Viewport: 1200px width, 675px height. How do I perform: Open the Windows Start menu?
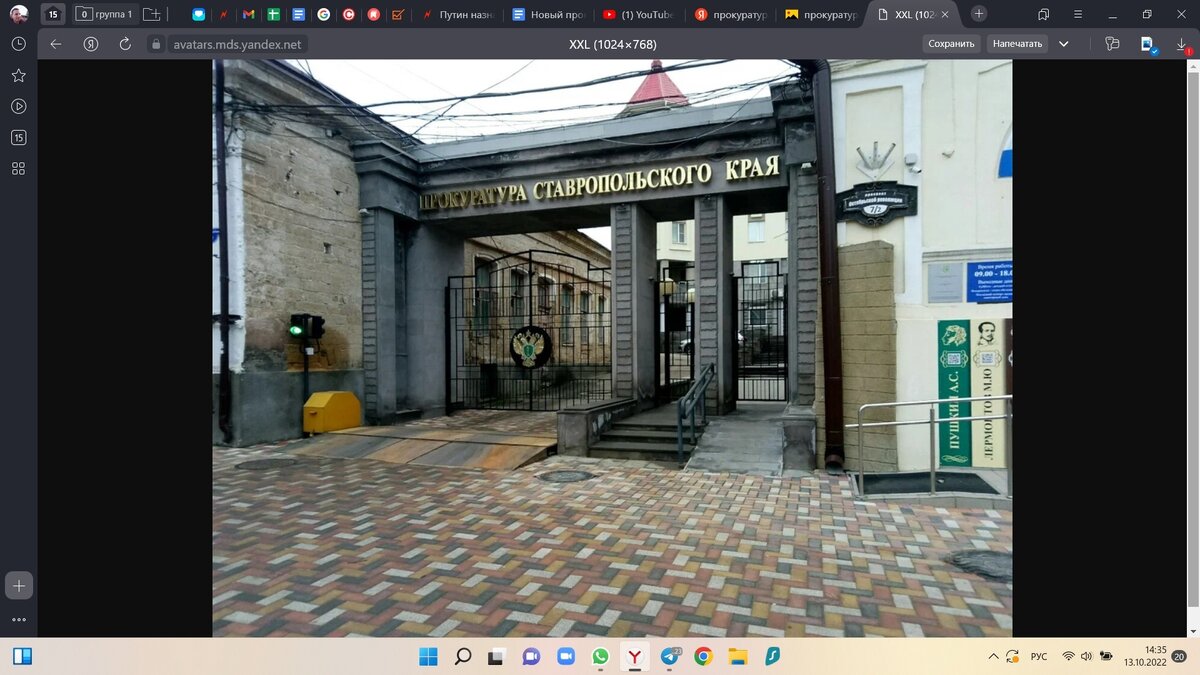tap(428, 656)
